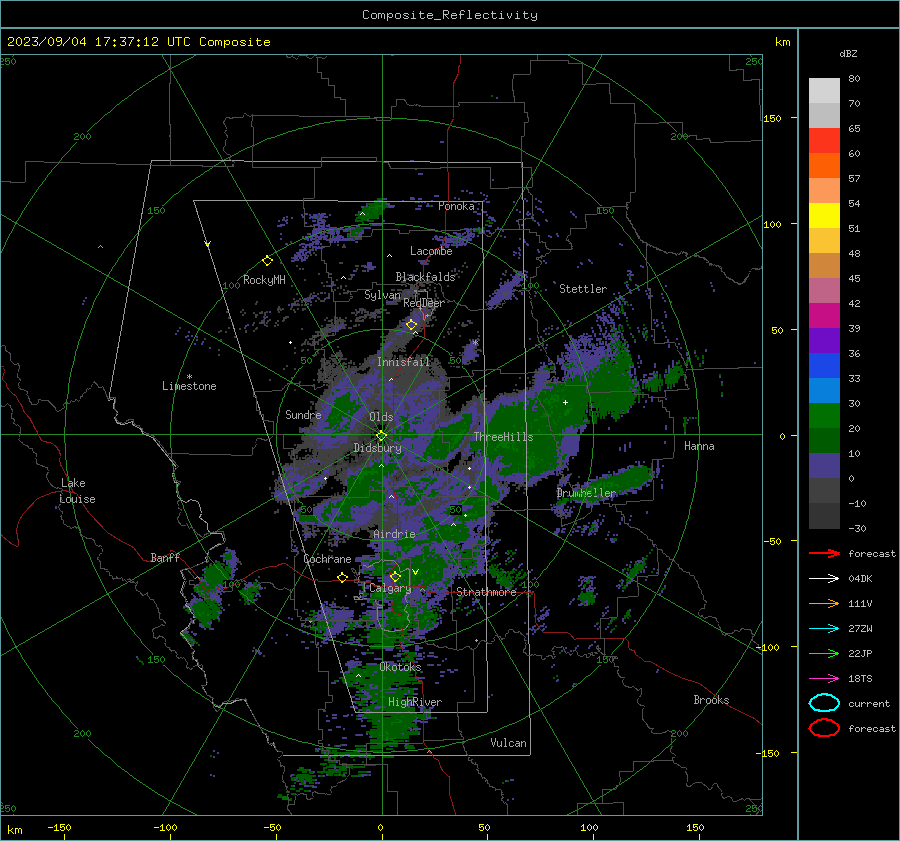Click the Limestone label

(189, 386)
